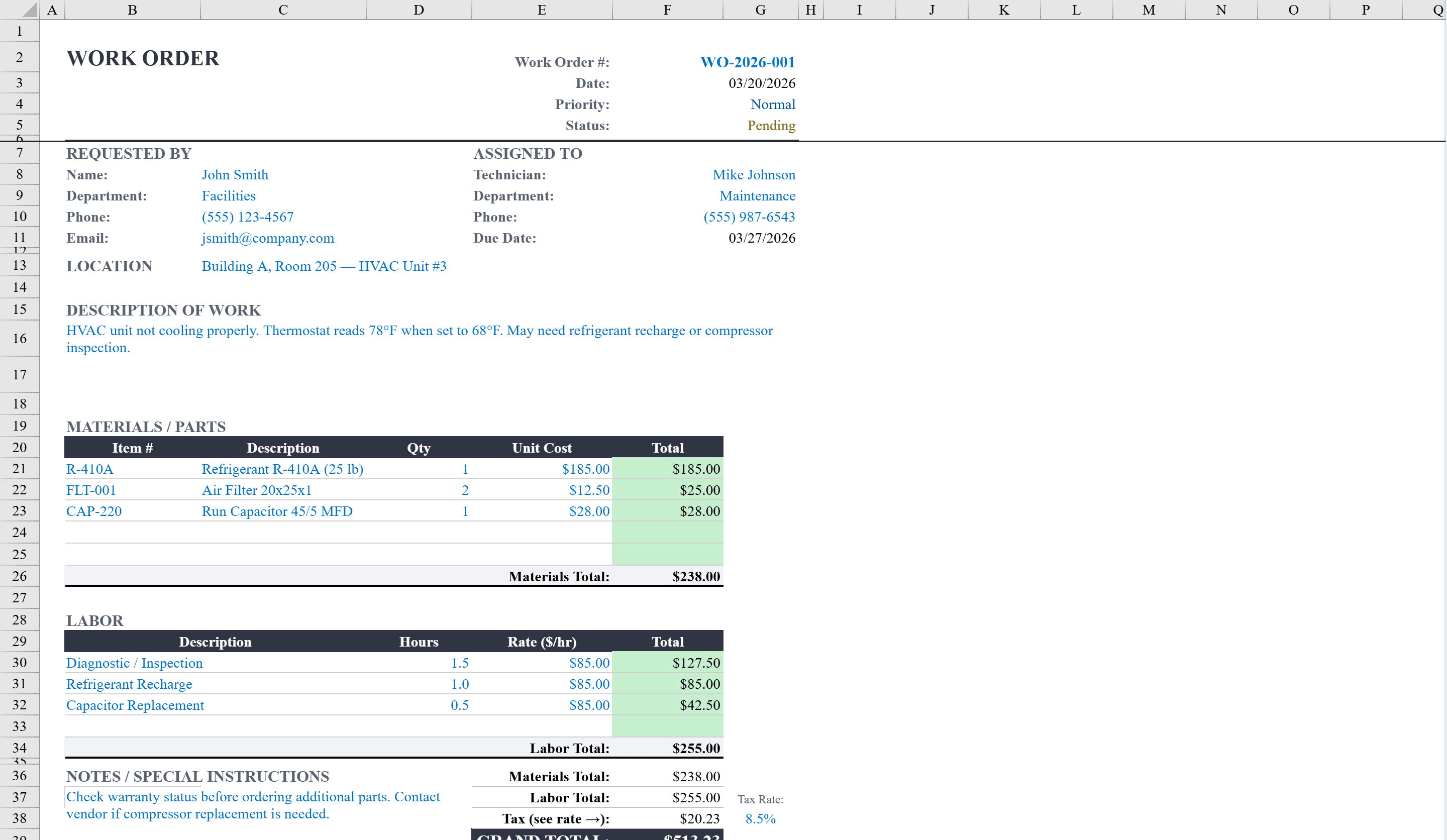Select the Unit Cost header in the materials table
This screenshot has width=1447, height=840.
[x=541, y=448]
